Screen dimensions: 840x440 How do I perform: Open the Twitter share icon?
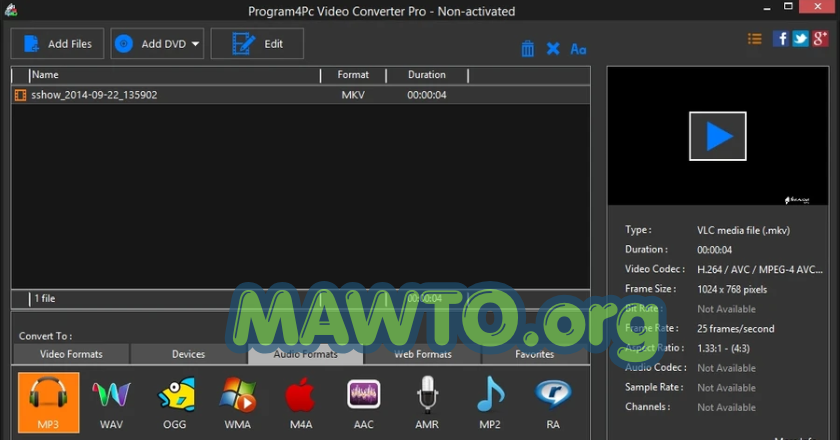(x=800, y=39)
